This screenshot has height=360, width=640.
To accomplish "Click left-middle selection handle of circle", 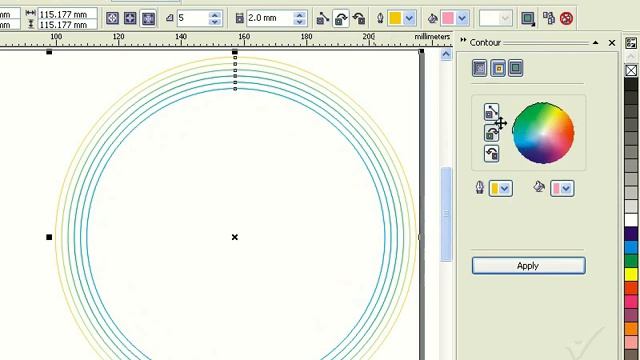I will click(x=49, y=237).
